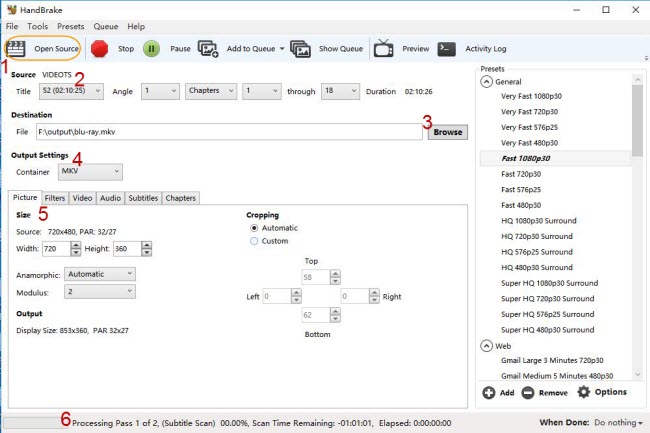Screen dimensions: 650x433
Task: Select the HQ 576p25 Surround preset
Action: point(537,252)
